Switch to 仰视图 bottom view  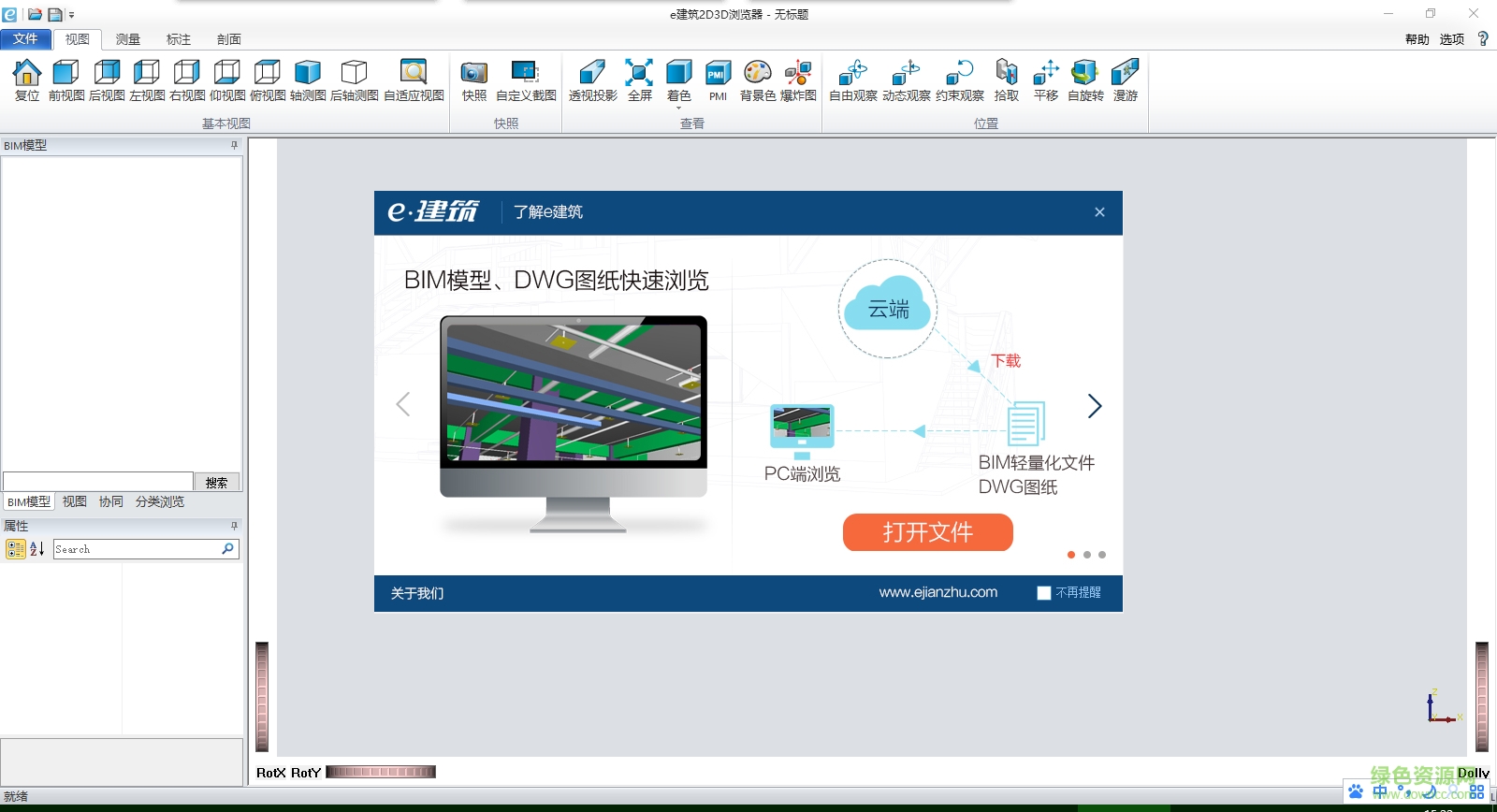(x=227, y=80)
